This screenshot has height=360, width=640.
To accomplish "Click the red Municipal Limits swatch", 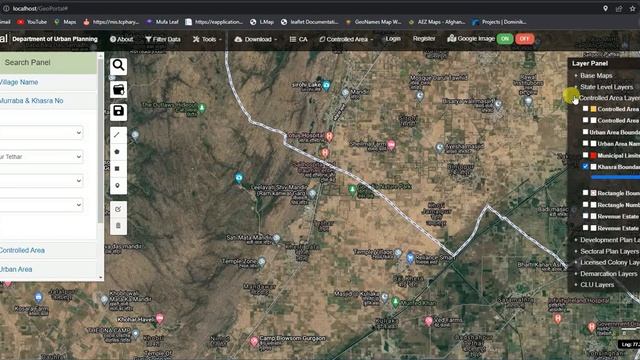I will click(593, 155).
